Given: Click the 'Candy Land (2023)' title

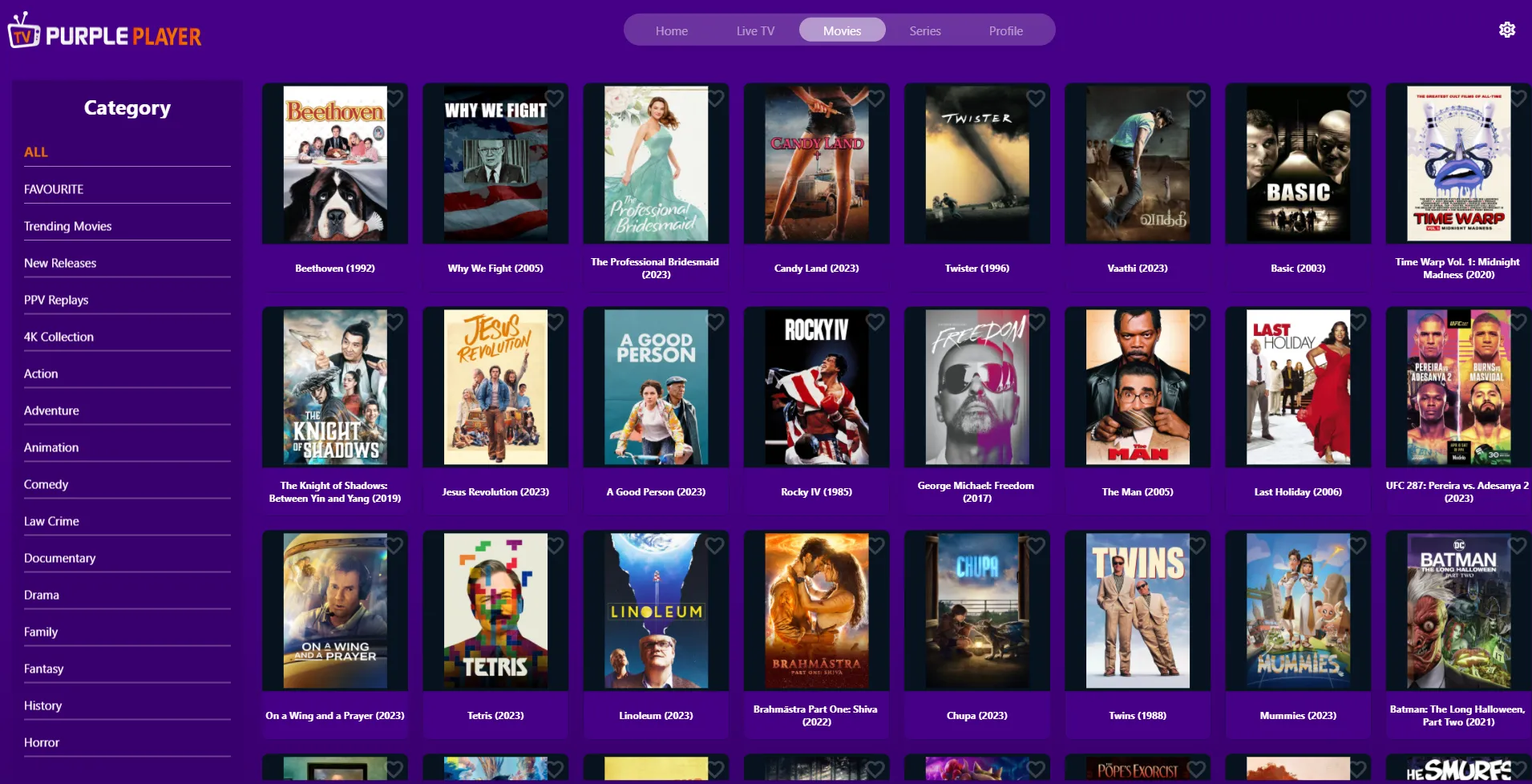Looking at the screenshot, I should point(817,269).
